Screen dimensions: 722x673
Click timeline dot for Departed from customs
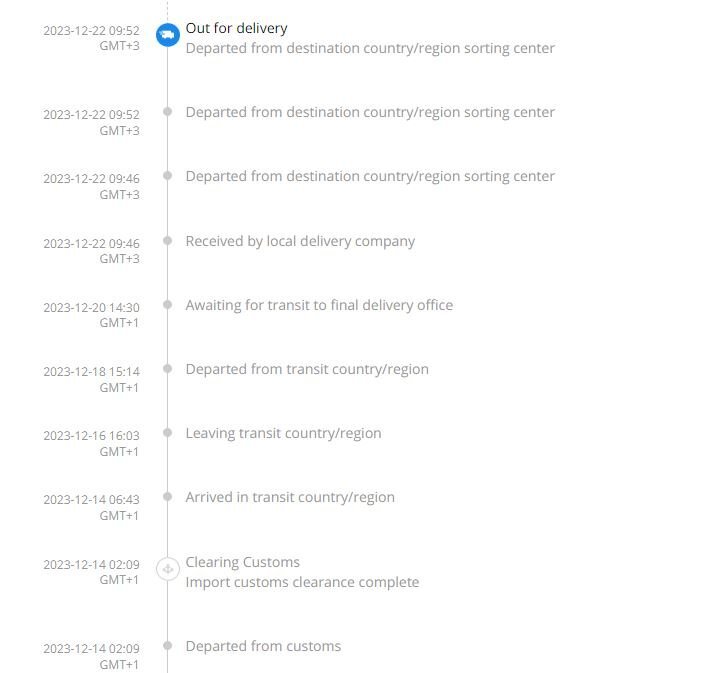[168, 645]
